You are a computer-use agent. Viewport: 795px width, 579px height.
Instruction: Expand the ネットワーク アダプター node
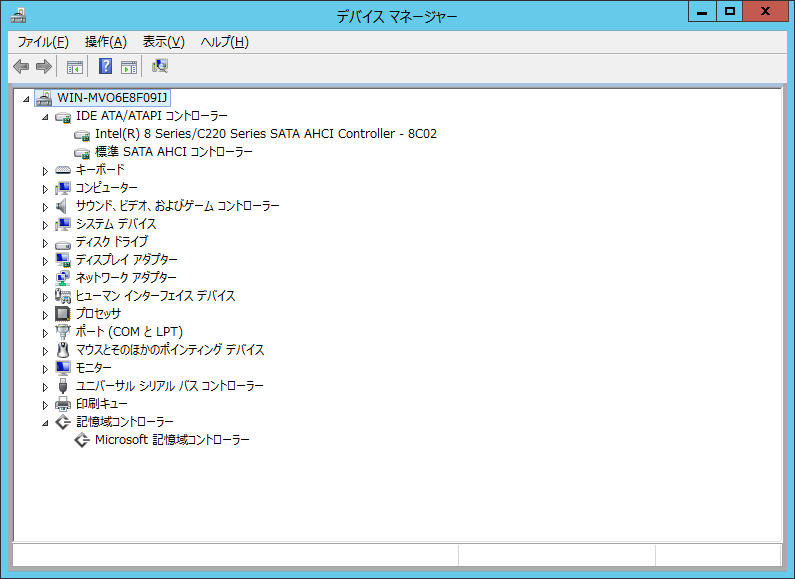pyautogui.click(x=45, y=279)
